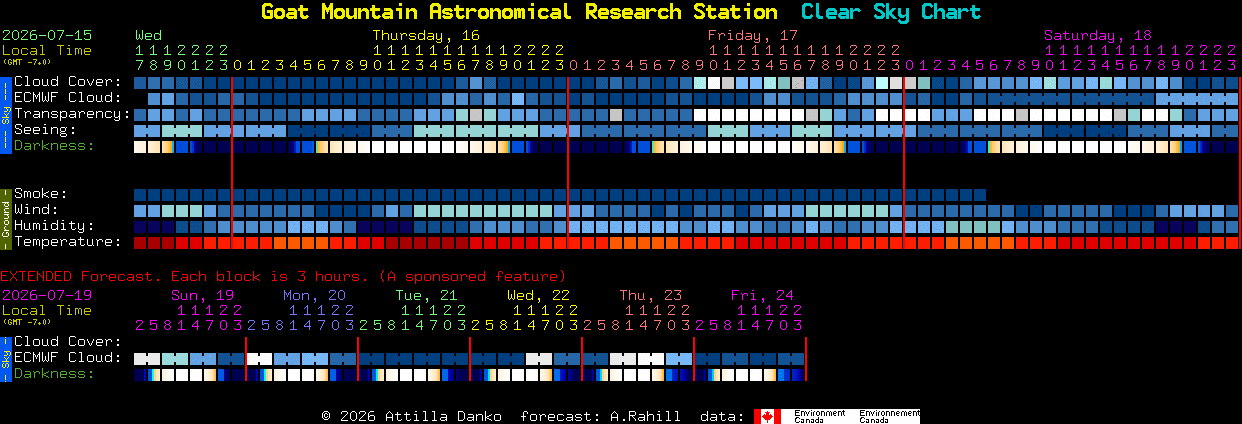The width and height of the screenshot is (1242, 424).
Task: Open the Goat Mountain Astronomical Research Station title
Action: click(519, 12)
